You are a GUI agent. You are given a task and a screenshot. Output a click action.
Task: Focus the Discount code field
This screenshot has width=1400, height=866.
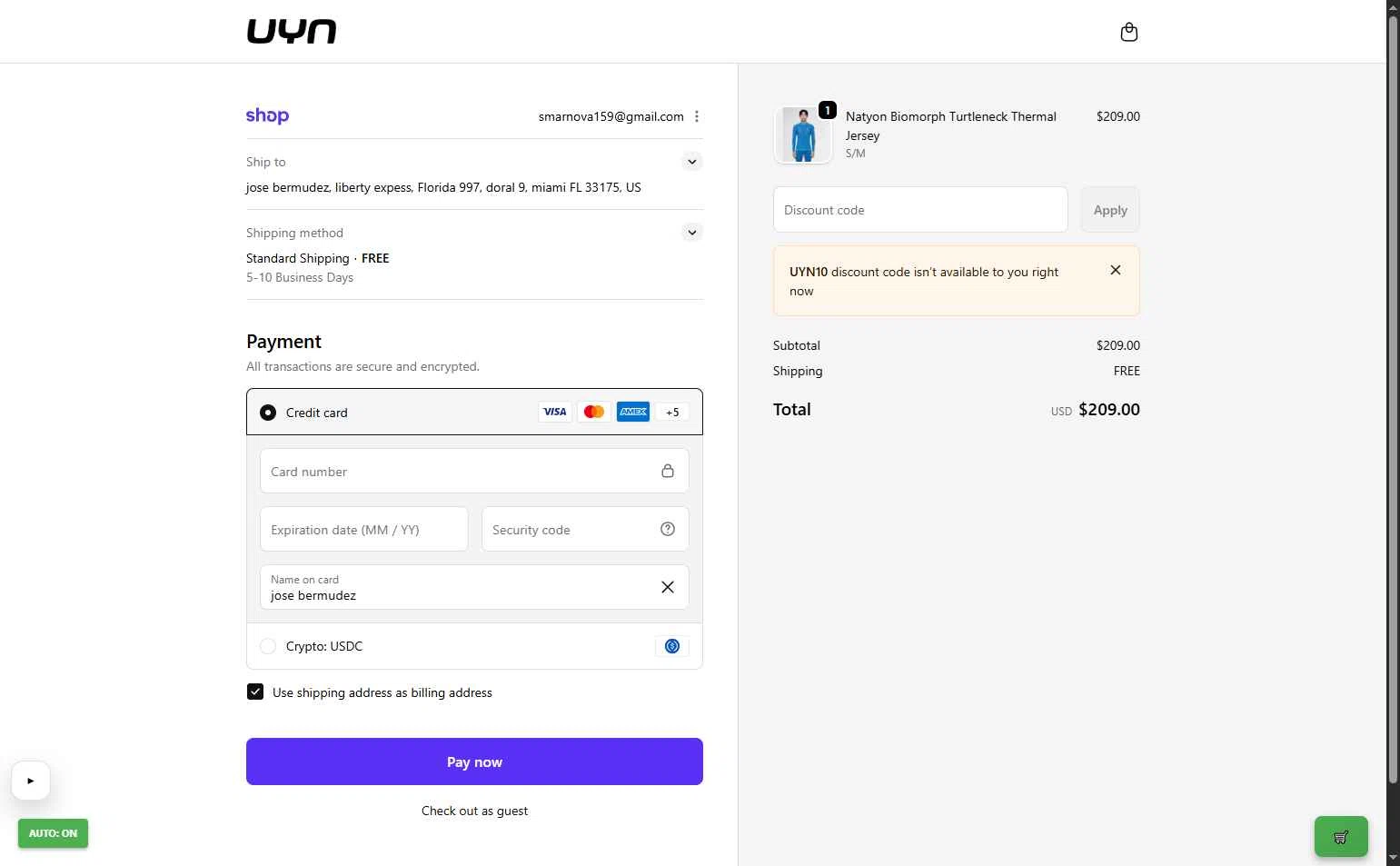tap(920, 210)
